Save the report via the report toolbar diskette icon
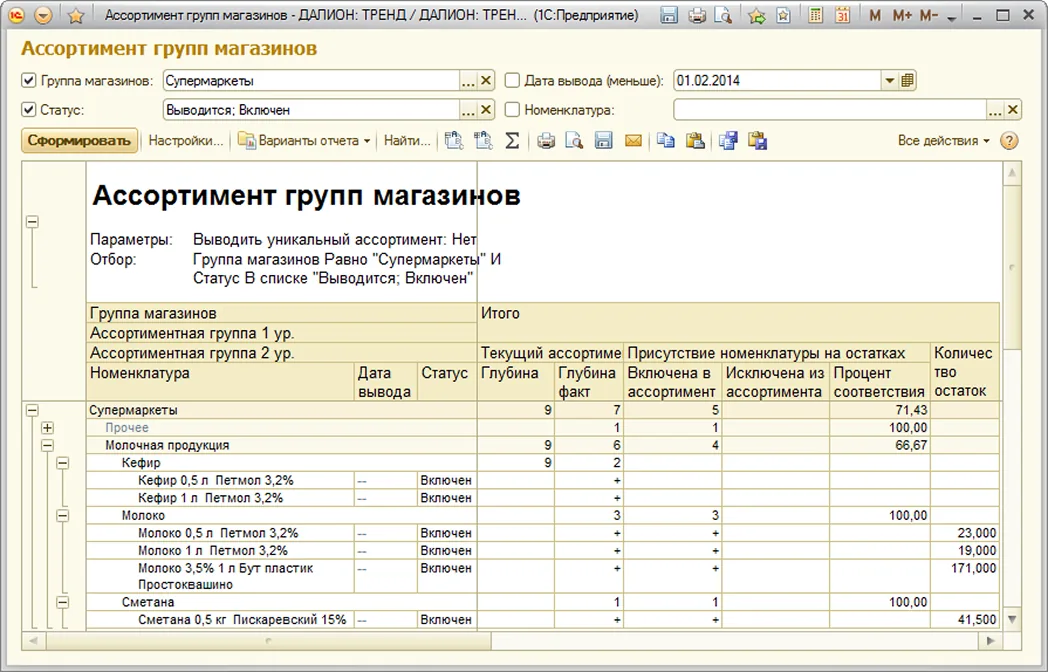Viewport: 1048px width, 672px height. tap(604, 140)
